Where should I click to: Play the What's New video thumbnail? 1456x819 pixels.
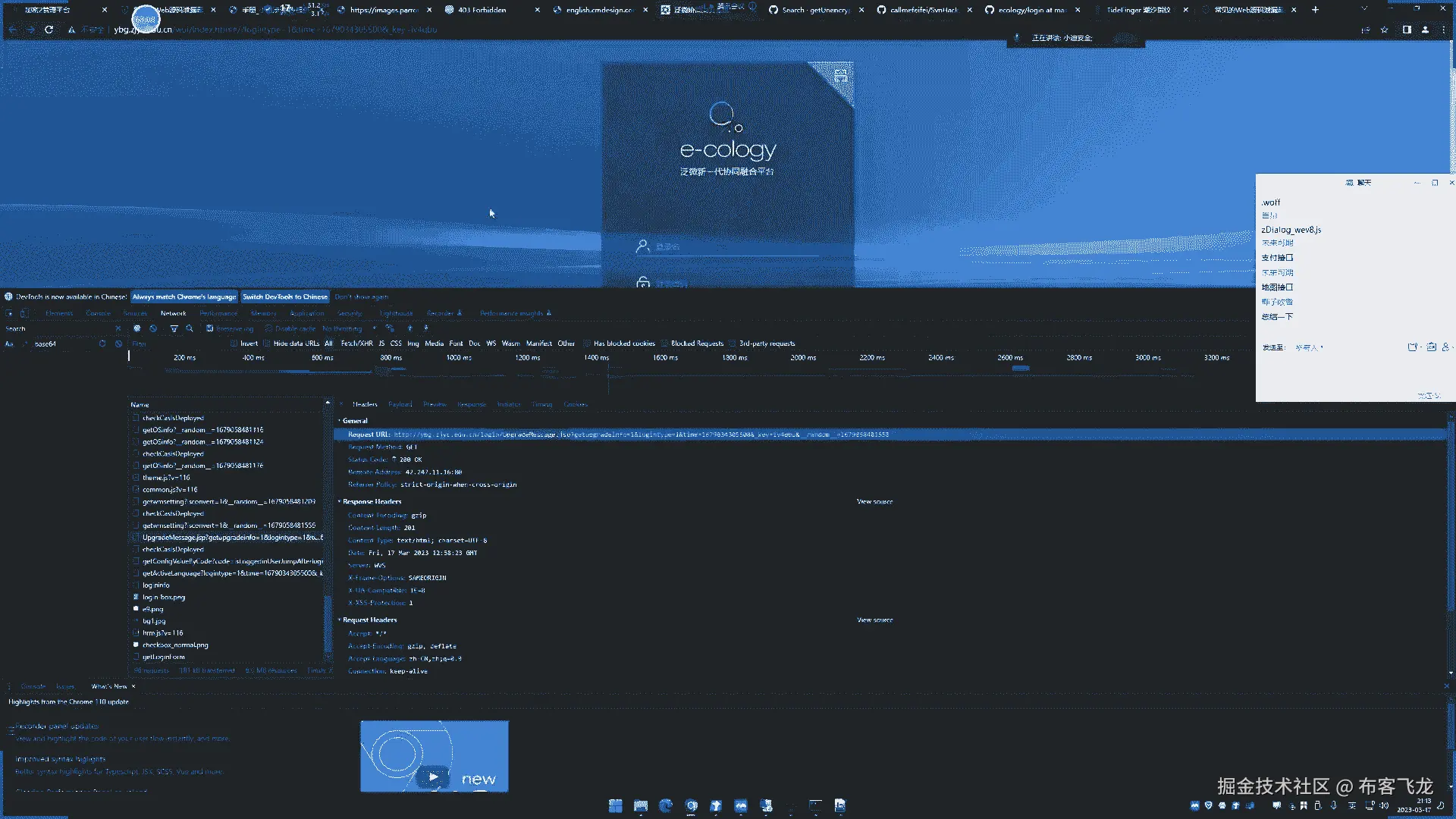pyautogui.click(x=434, y=776)
